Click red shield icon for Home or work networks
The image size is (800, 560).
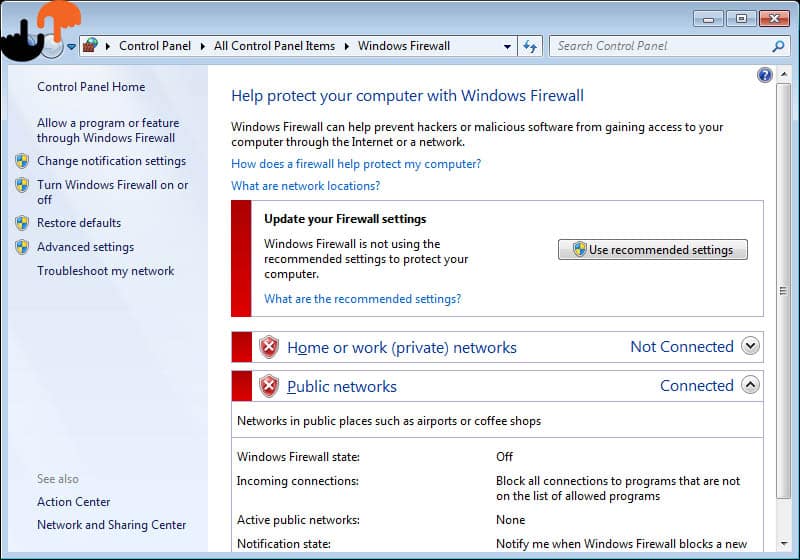point(269,347)
